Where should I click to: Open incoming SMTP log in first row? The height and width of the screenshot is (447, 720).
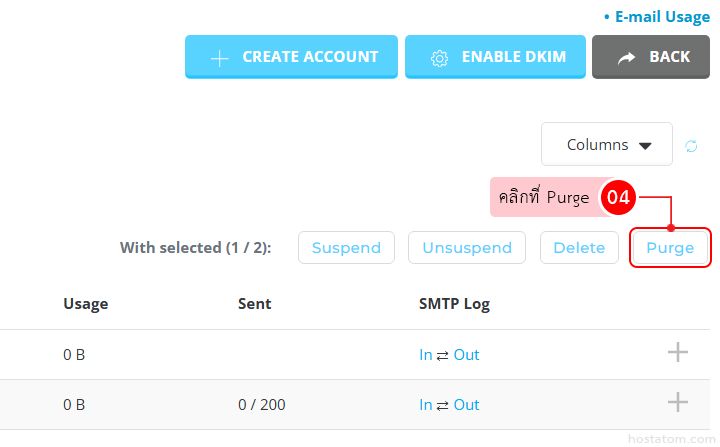tap(426, 355)
